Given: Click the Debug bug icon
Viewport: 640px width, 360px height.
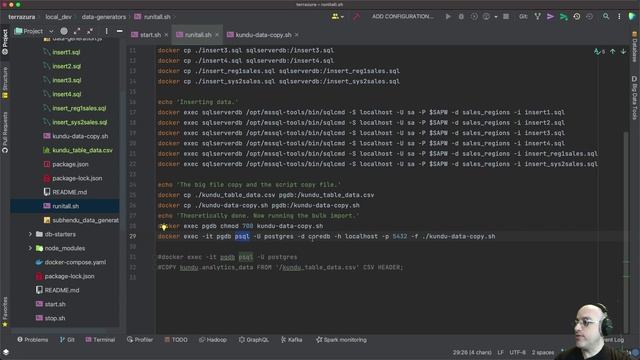Looking at the screenshot, I should tap(461, 17).
